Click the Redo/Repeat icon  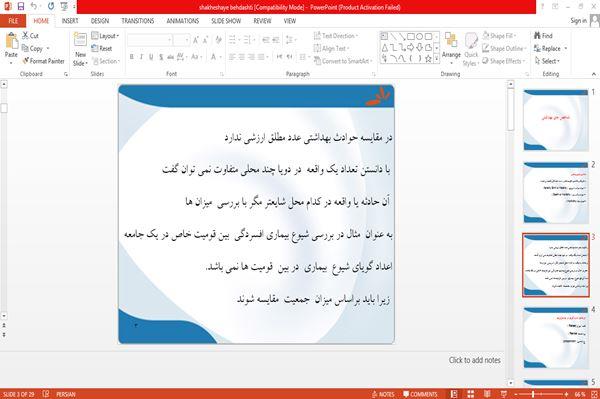(51, 6)
